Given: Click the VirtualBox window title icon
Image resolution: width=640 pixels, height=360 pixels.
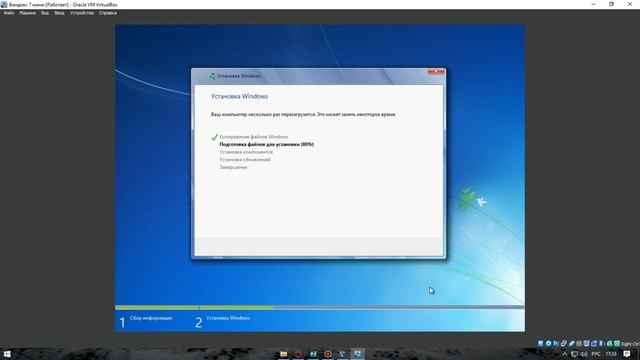Looking at the screenshot, I should tap(4, 4).
